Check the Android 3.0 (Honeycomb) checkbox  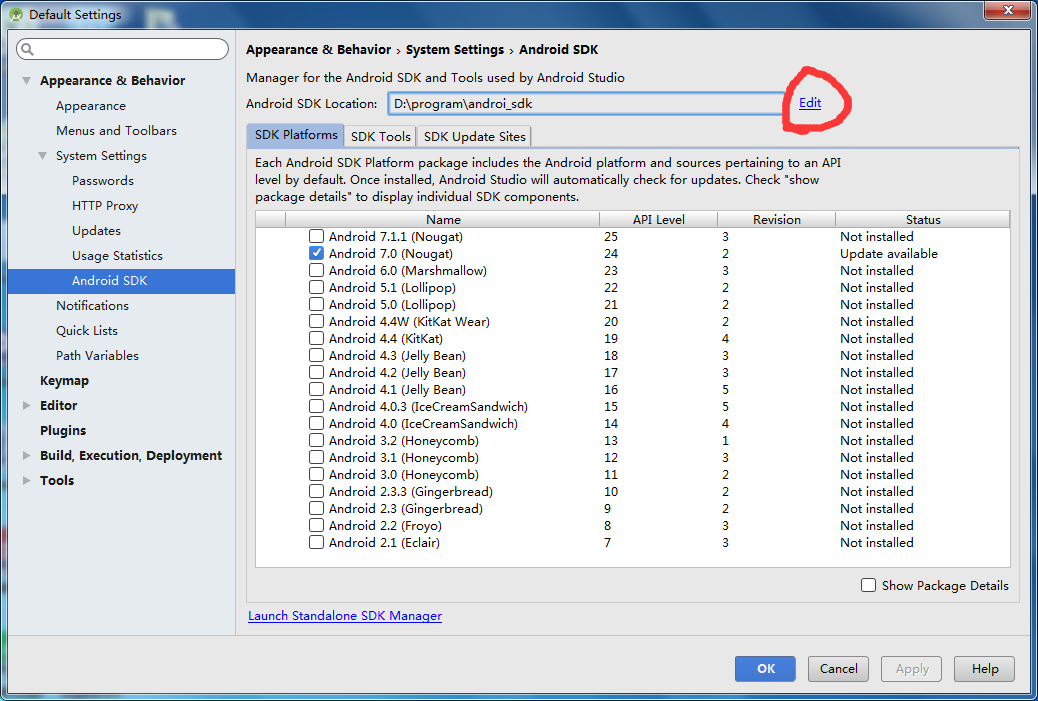316,475
